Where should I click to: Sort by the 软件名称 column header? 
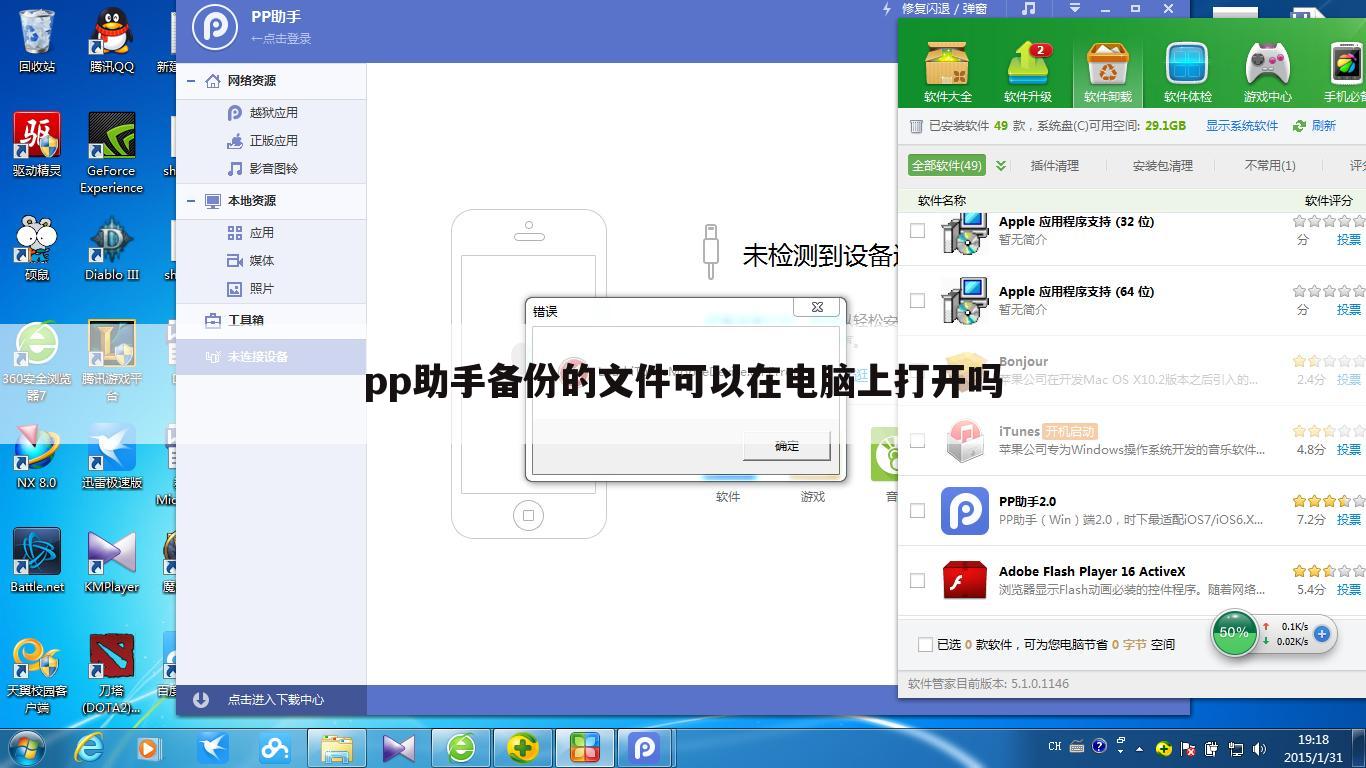point(942,201)
